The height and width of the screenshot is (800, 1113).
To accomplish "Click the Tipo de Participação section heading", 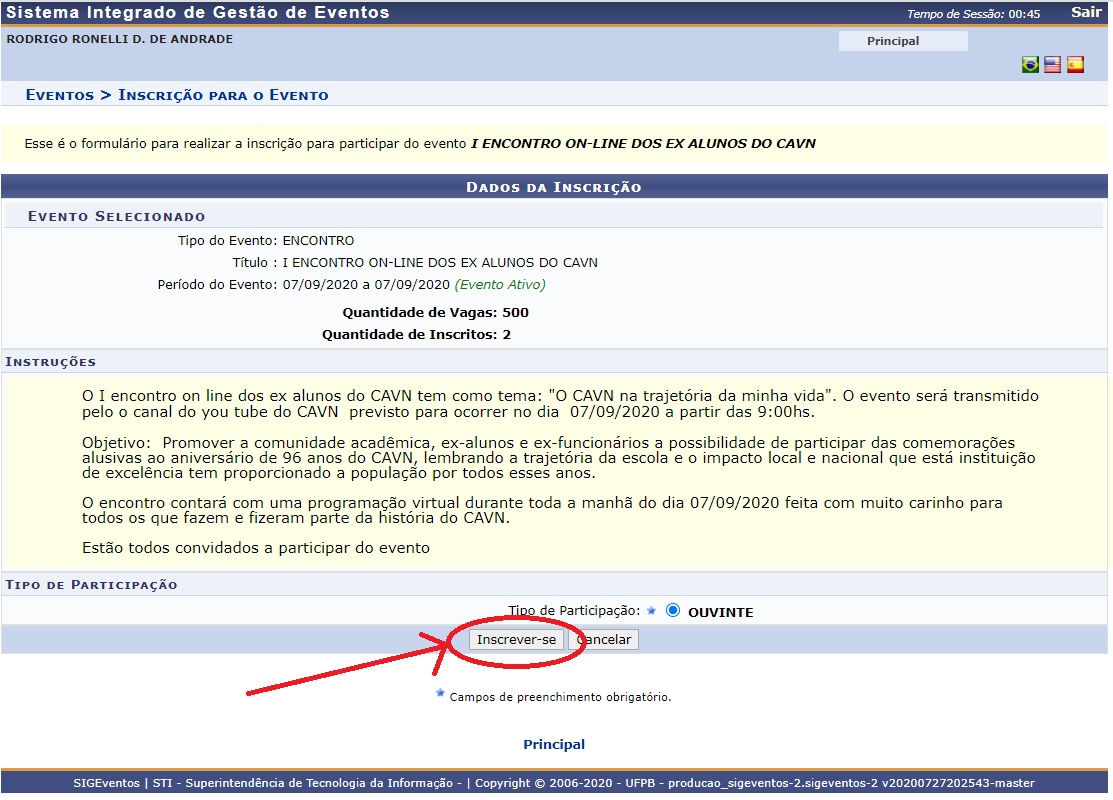I will pyautogui.click(x=91, y=584).
